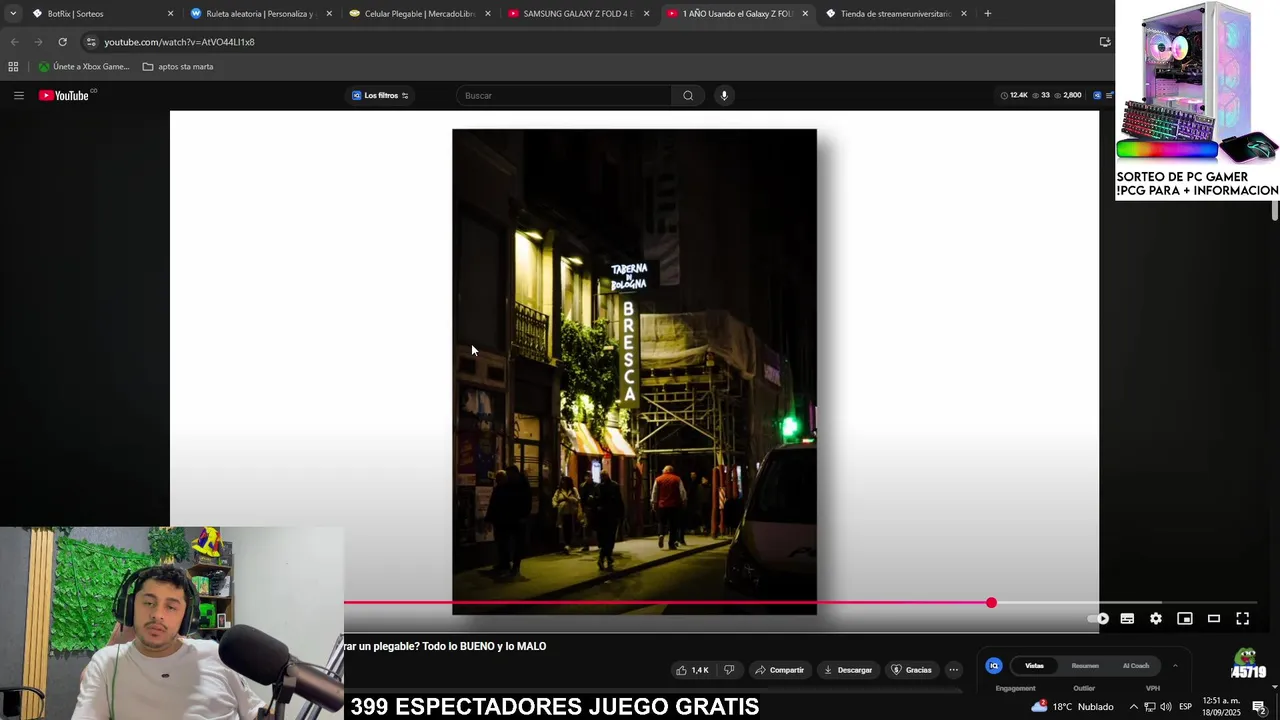Open taskbar clock and date
Screen dimensions: 1280x720
(1221, 707)
